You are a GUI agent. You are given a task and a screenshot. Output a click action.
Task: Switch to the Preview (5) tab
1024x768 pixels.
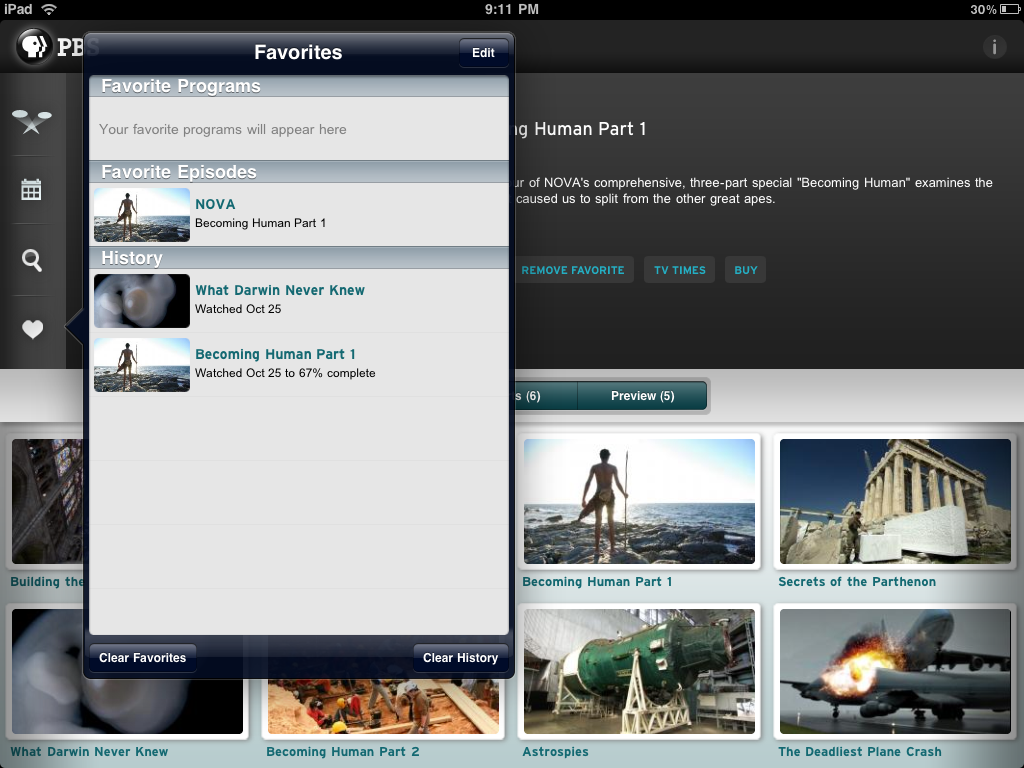[643, 396]
